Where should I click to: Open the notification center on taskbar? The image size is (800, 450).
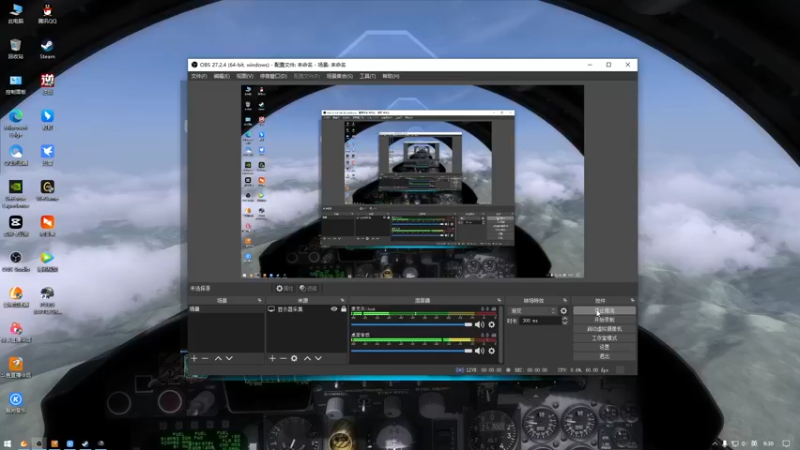coord(787,443)
